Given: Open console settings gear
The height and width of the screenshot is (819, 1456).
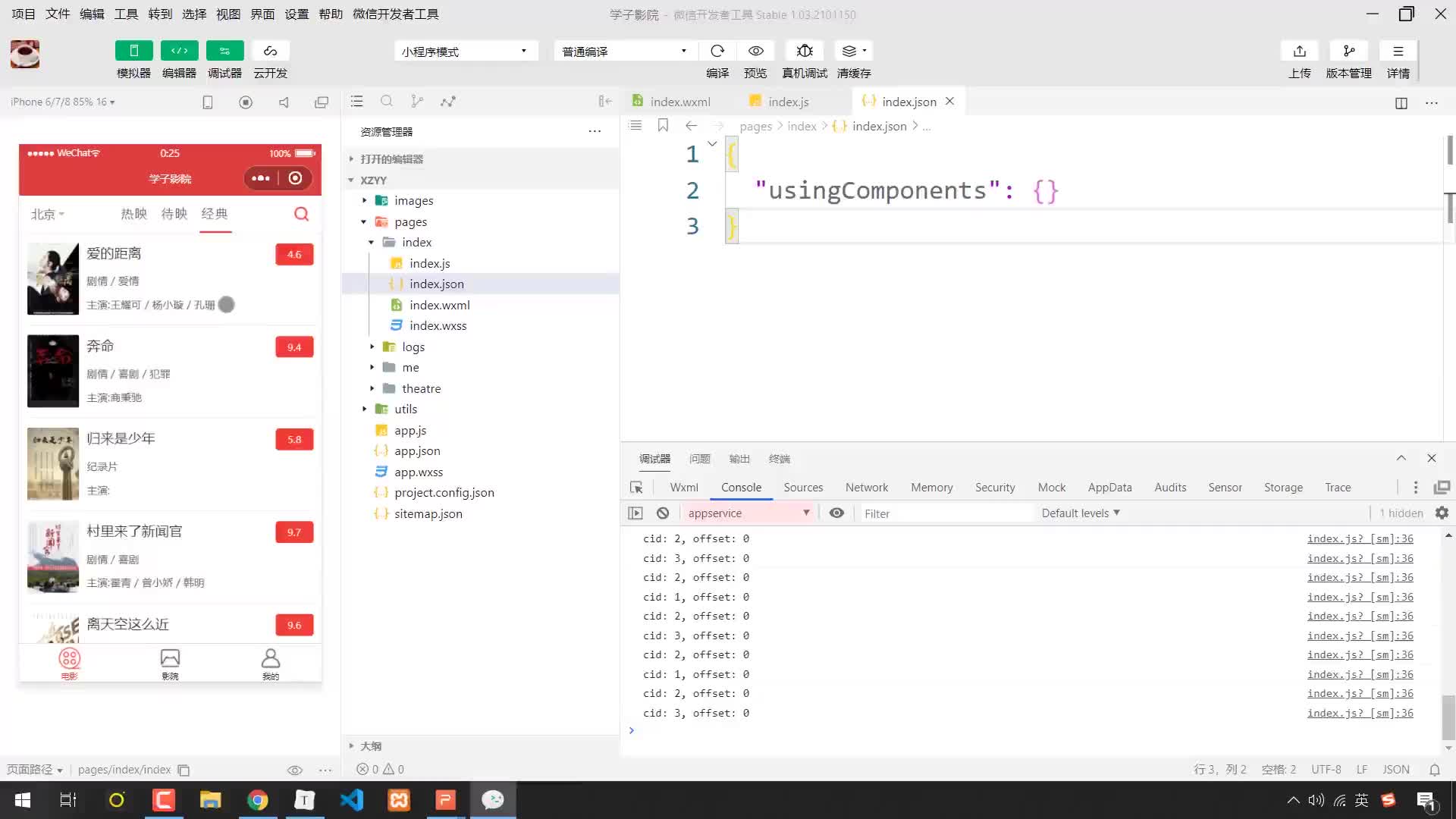Looking at the screenshot, I should (1442, 513).
